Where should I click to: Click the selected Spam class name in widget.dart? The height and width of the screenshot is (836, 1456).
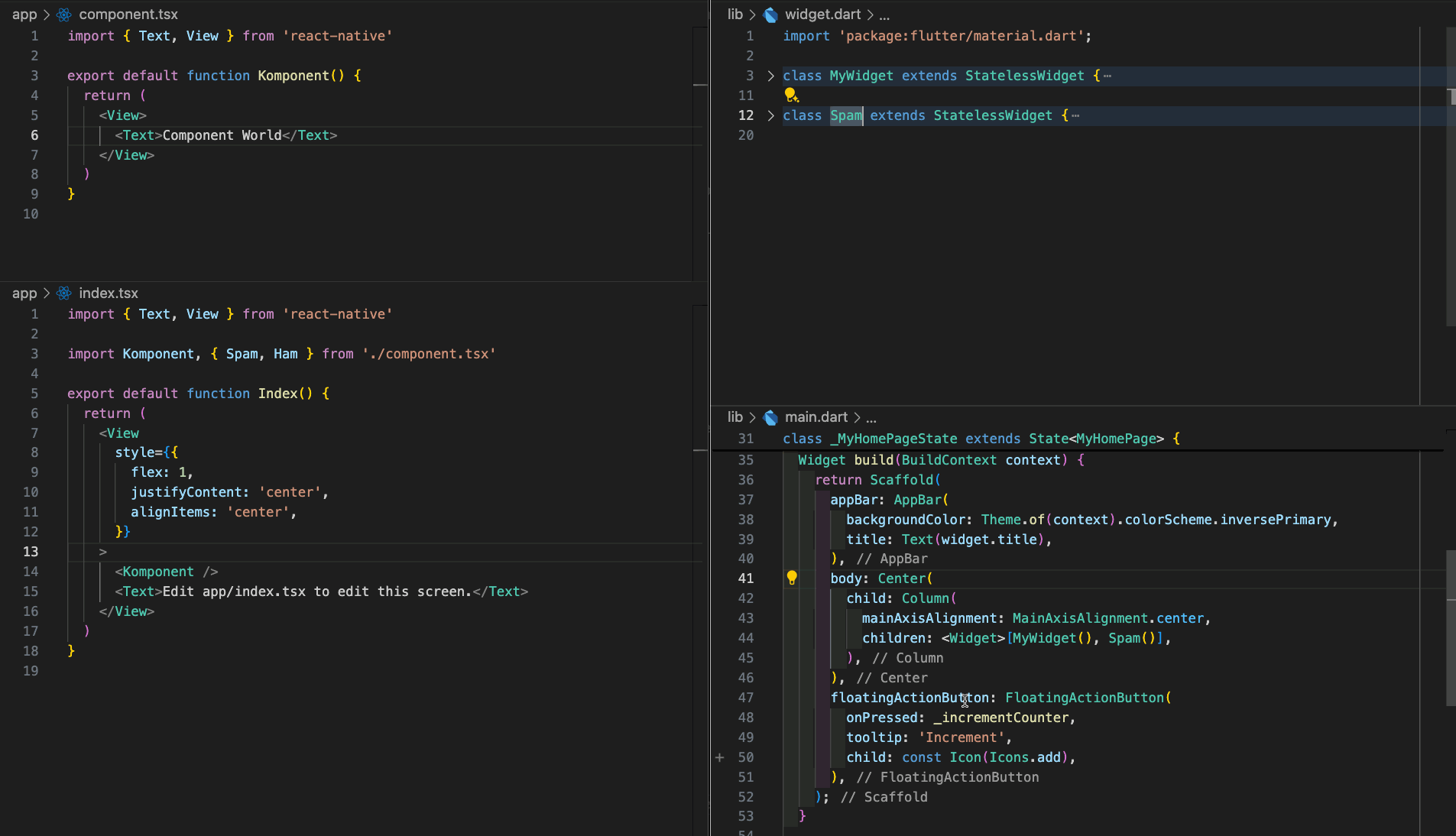click(x=846, y=115)
